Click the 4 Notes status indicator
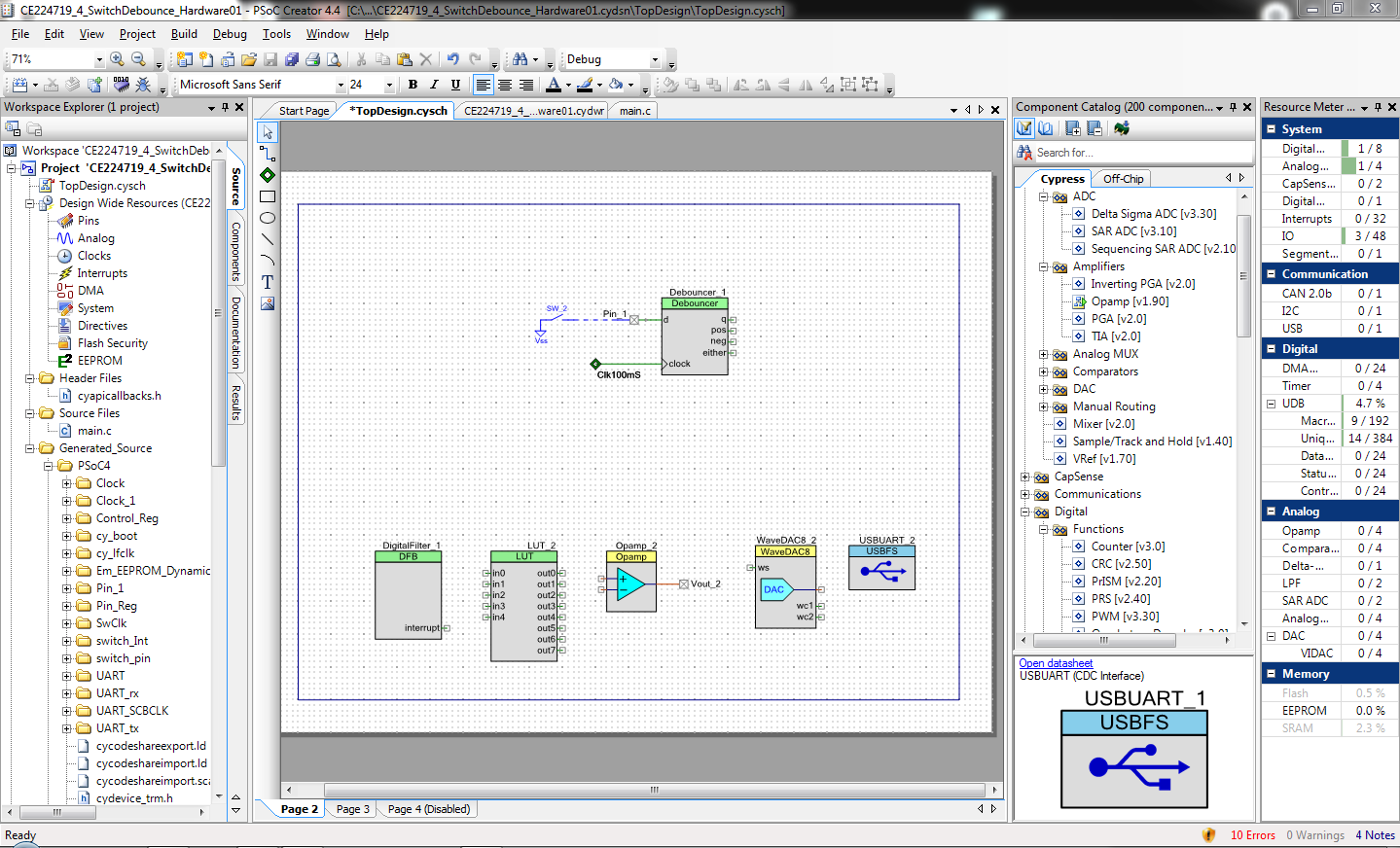This screenshot has height=848, width=1400. (1375, 835)
